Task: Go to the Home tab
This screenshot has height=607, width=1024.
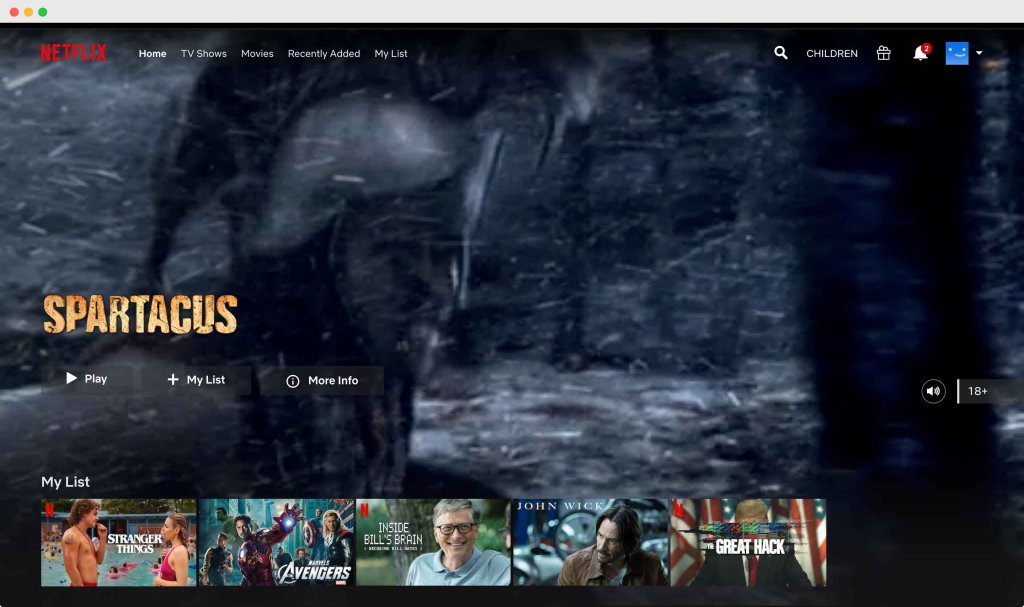Action: coord(152,53)
